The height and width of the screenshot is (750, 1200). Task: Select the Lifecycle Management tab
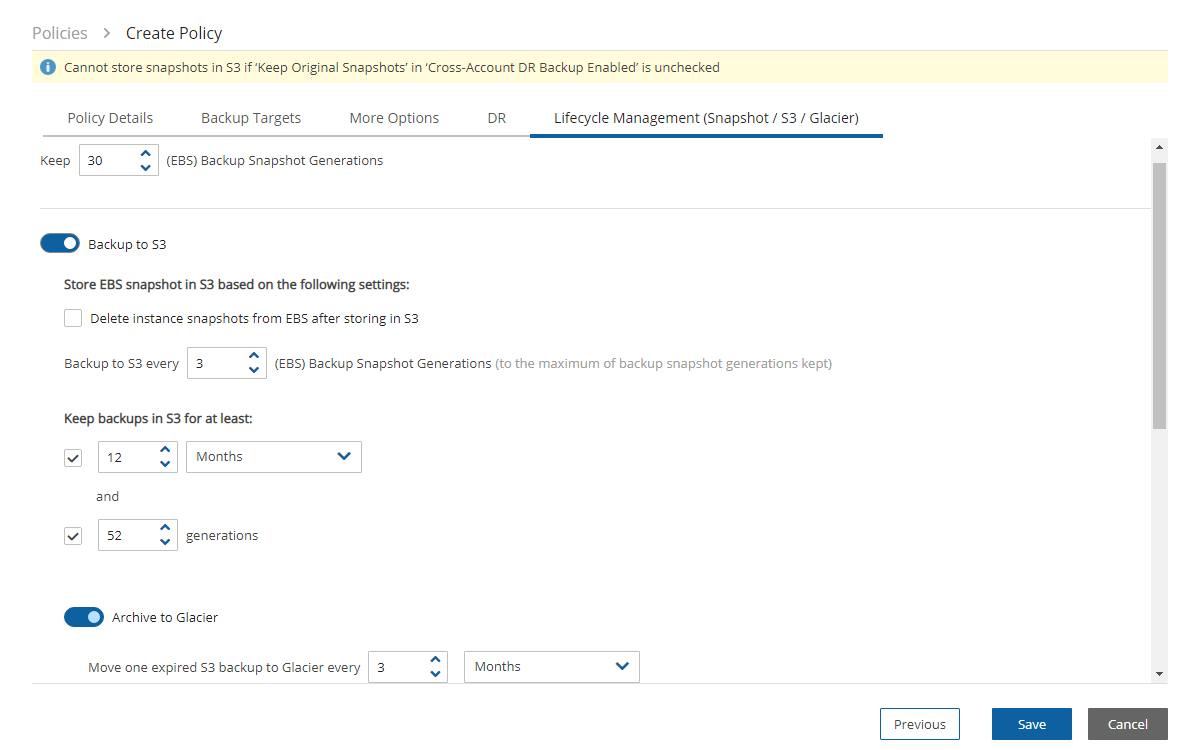coord(706,118)
